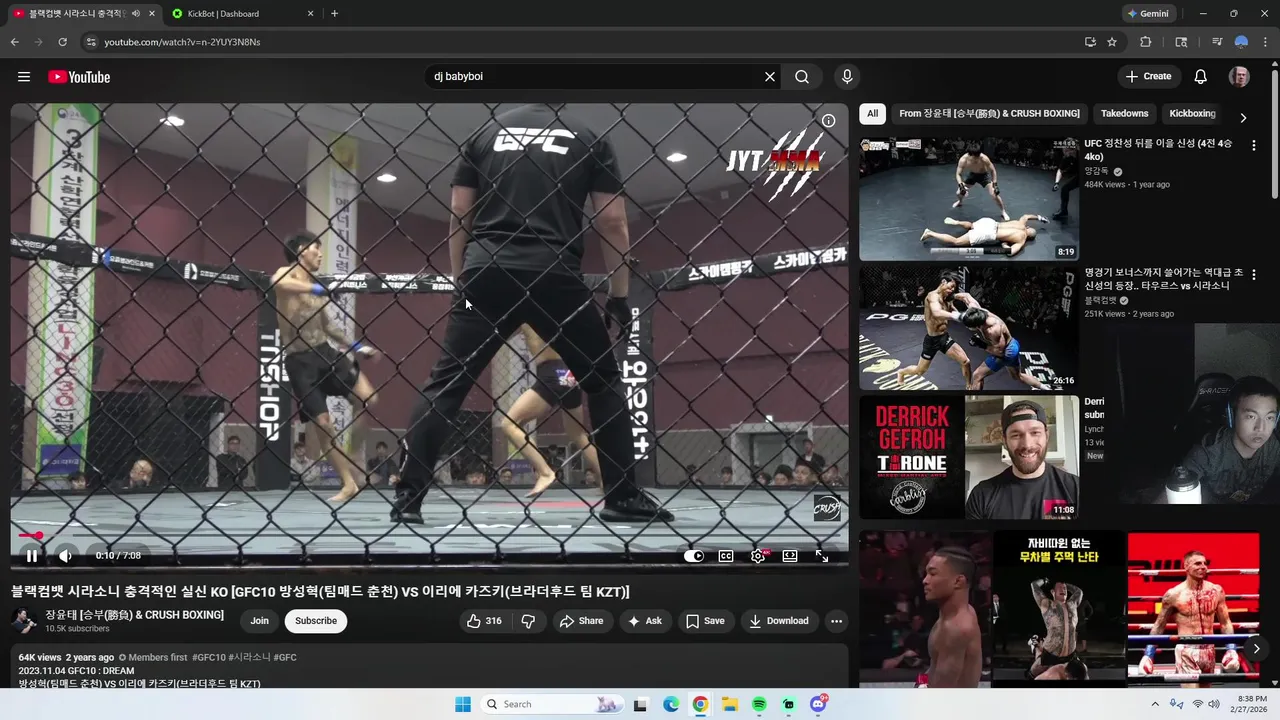
Task: Ask about this video
Action: [x=644, y=621]
